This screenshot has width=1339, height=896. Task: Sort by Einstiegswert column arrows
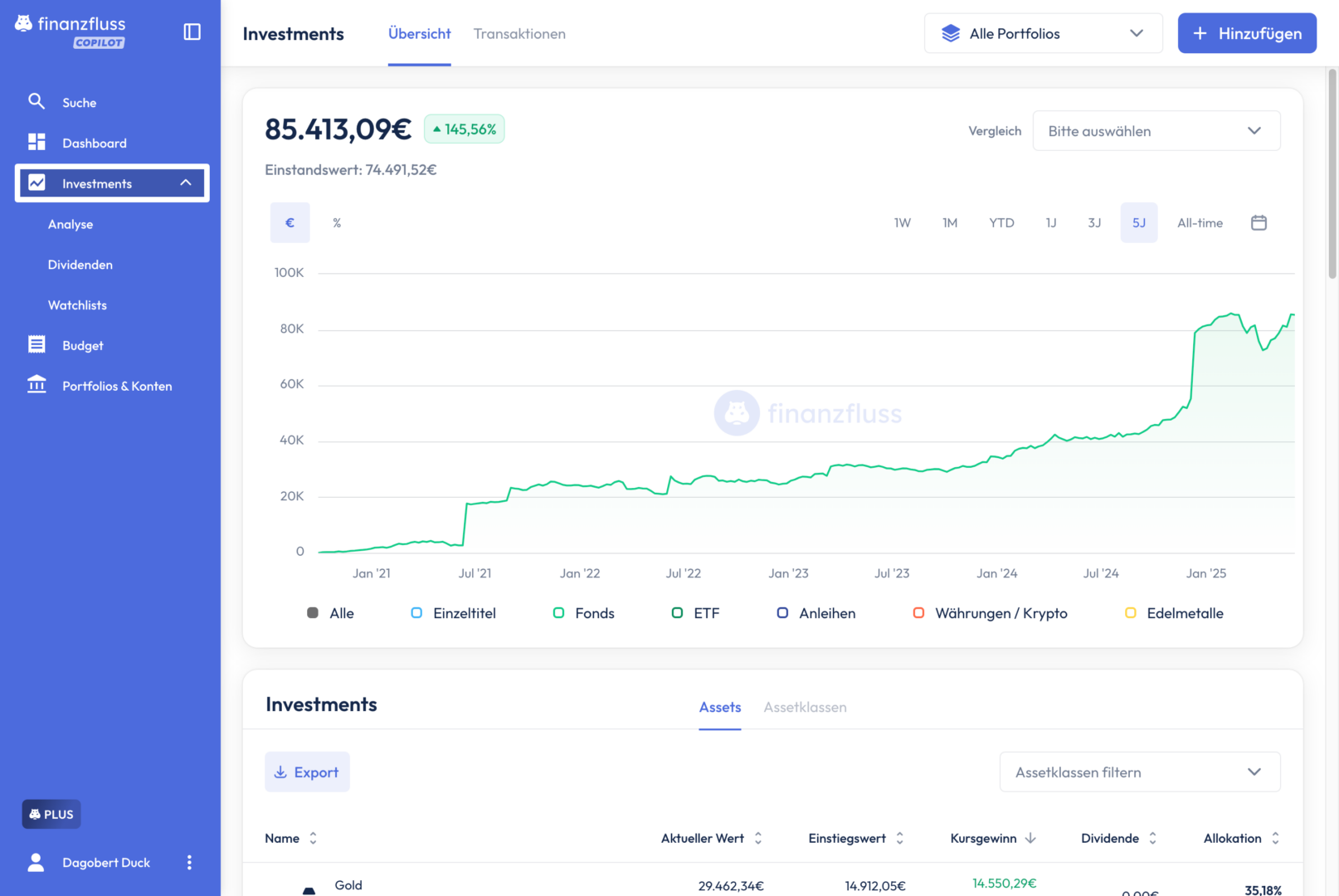(899, 838)
